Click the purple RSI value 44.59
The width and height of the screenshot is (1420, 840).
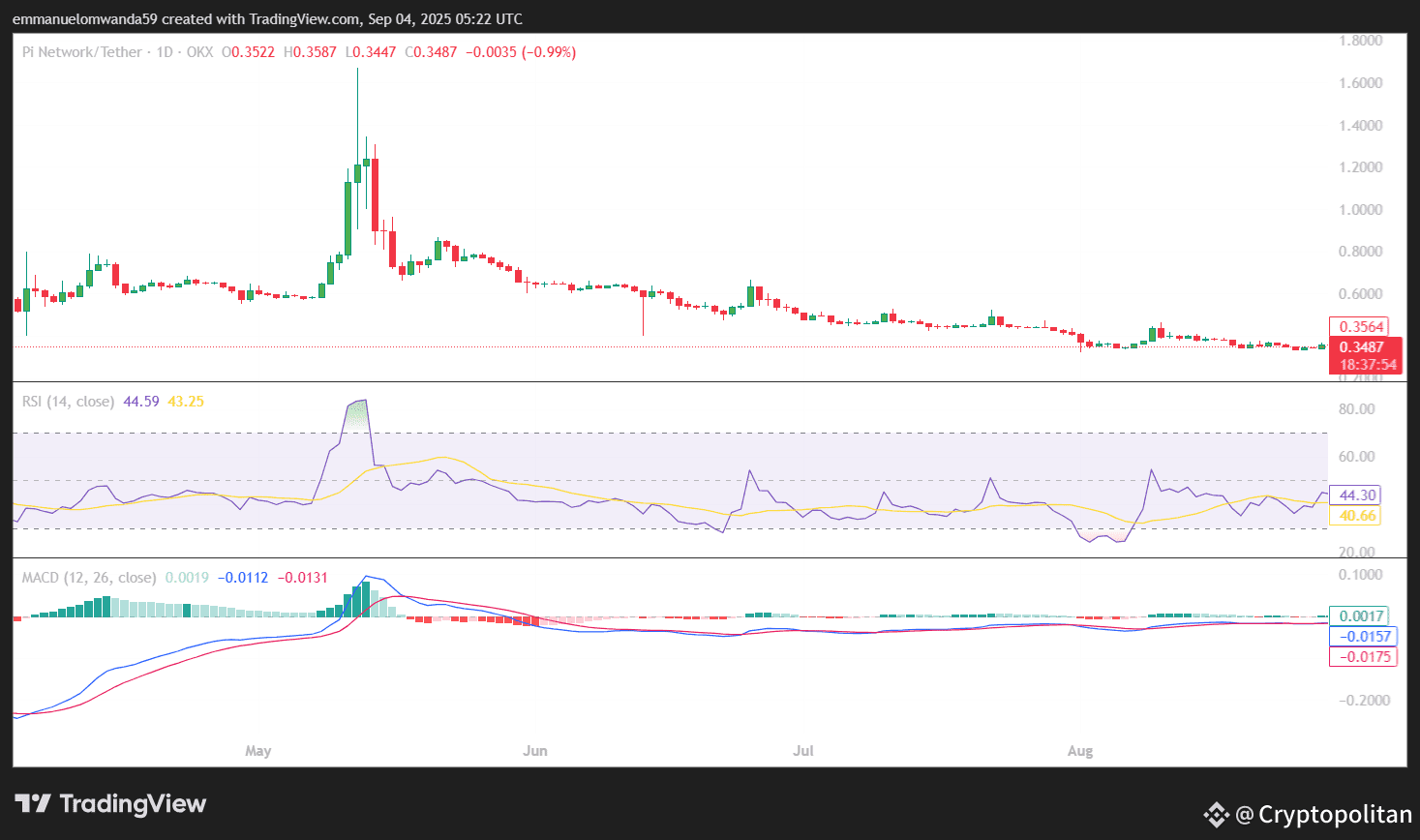pyautogui.click(x=141, y=402)
